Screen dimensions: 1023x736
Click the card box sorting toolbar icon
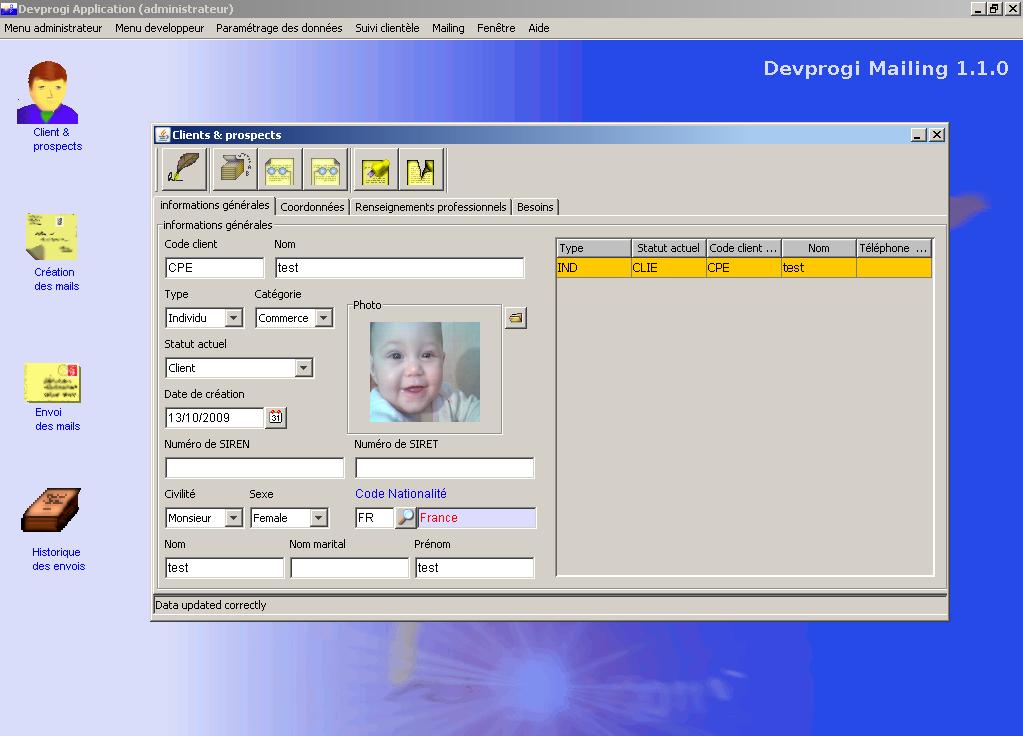[235, 170]
